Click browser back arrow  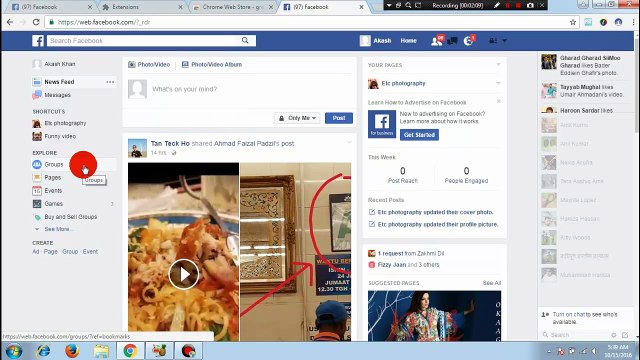pyautogui.click(x=10, y=22)
